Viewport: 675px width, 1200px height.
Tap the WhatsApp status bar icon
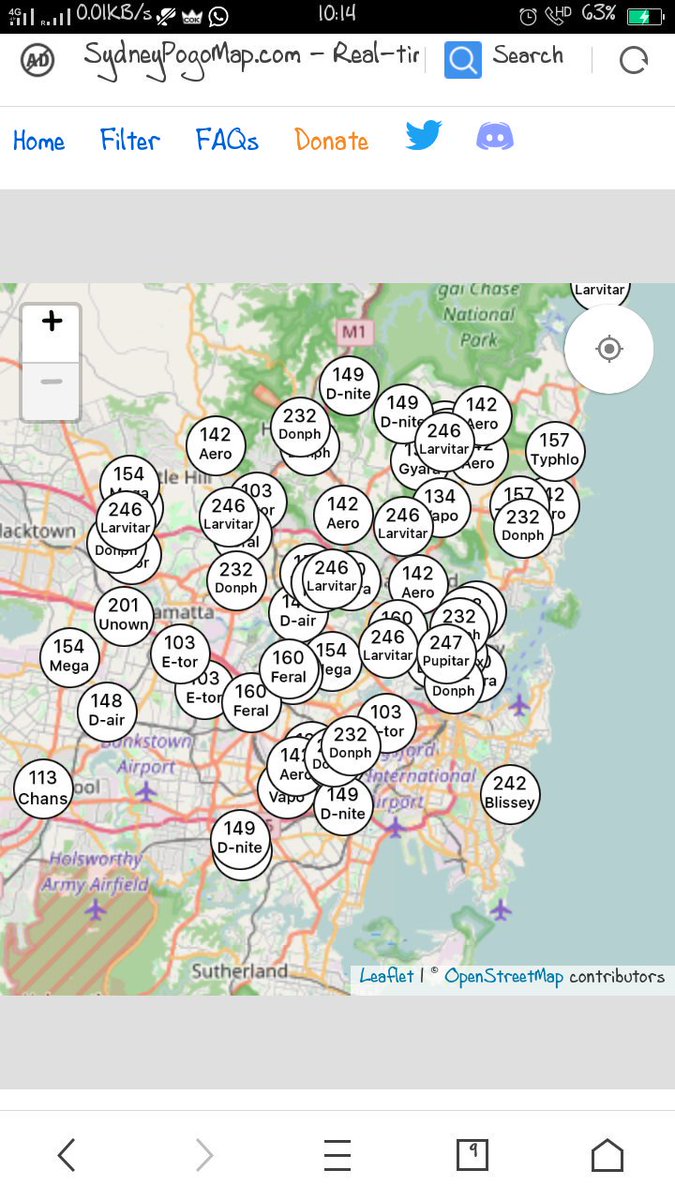coord(217,15)
